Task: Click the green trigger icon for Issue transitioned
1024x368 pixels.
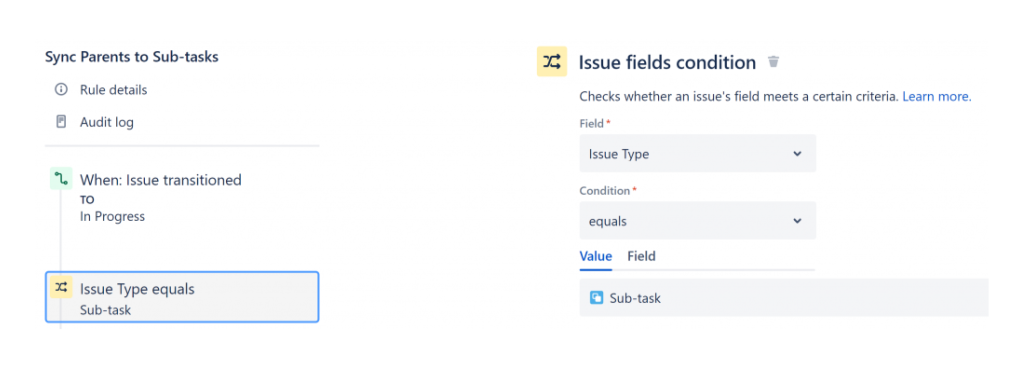Action: [x=61, y=179]
